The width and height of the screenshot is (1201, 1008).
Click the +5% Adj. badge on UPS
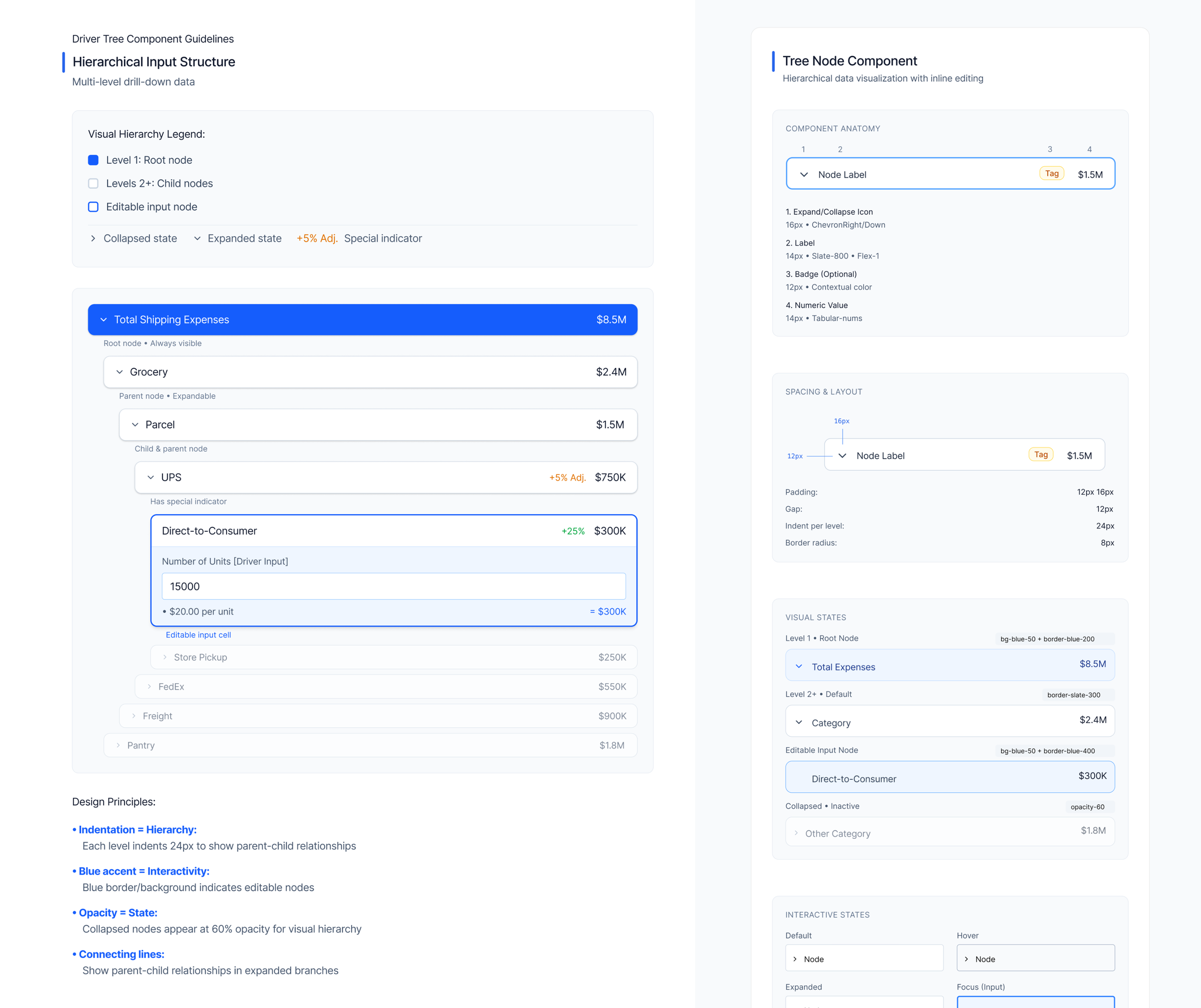click(567, 478)
